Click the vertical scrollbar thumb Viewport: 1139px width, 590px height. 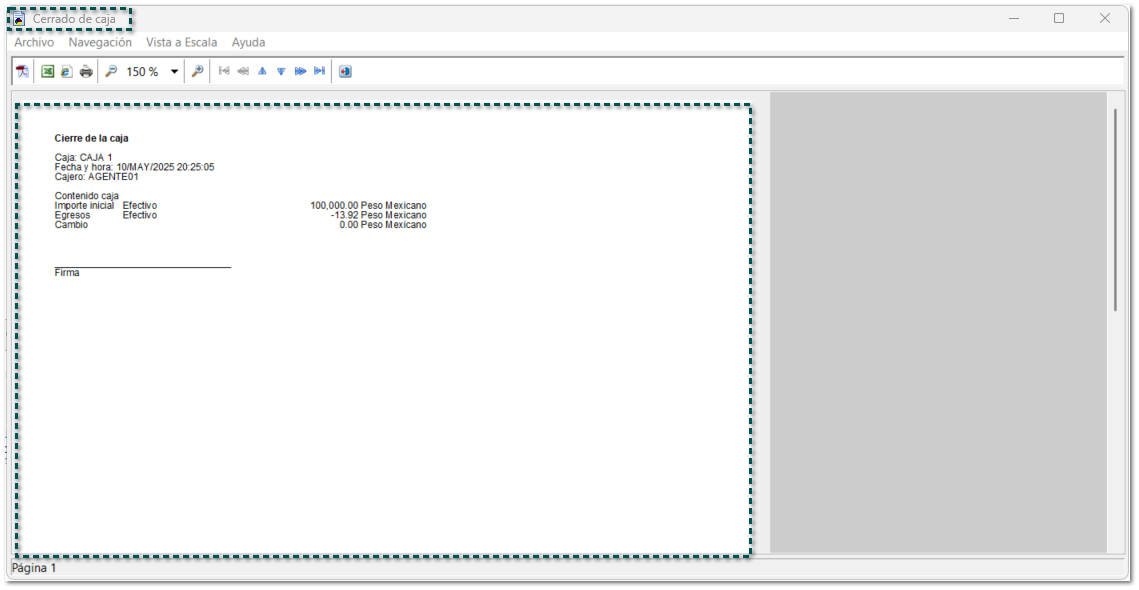point(1116,211)
